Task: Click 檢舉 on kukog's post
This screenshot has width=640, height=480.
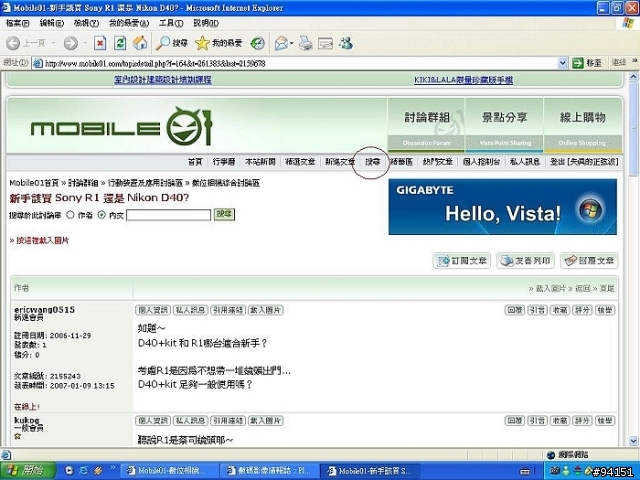Action: pyautogui.click(x=604, y=421)
